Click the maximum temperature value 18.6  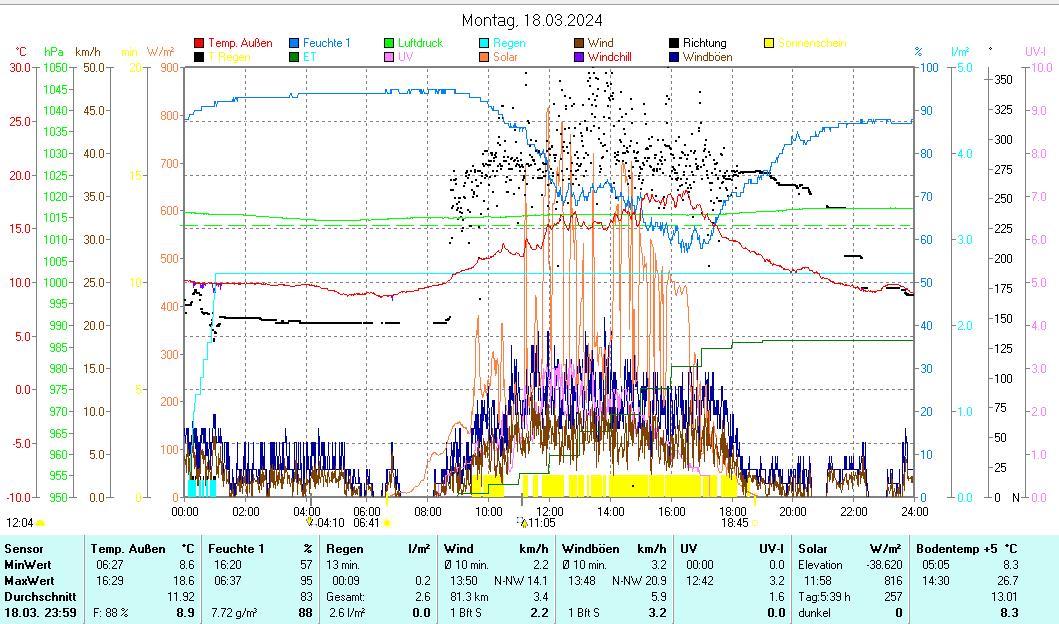coord(186,581)
